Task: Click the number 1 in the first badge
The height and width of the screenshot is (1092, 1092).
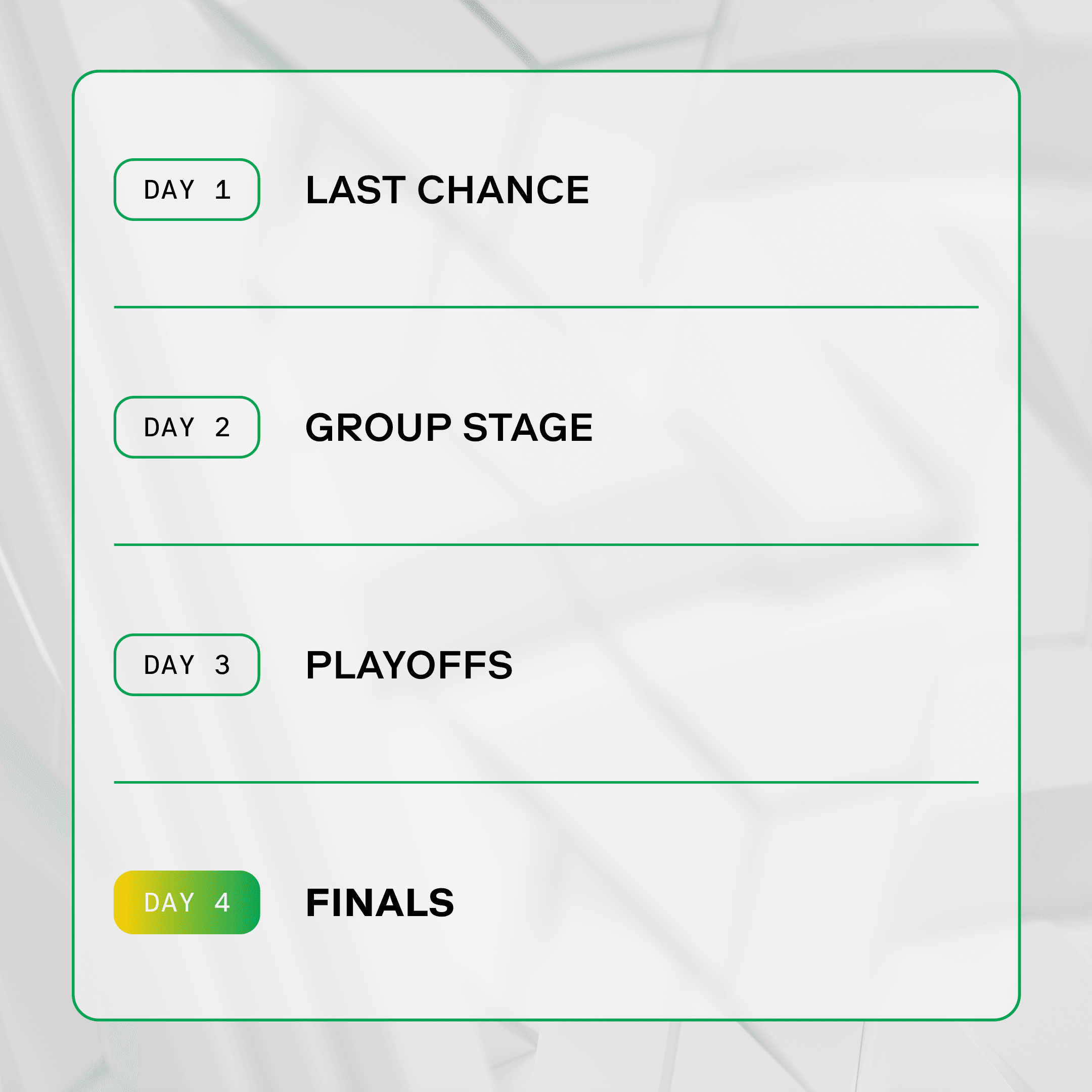Action: [222, 190]
